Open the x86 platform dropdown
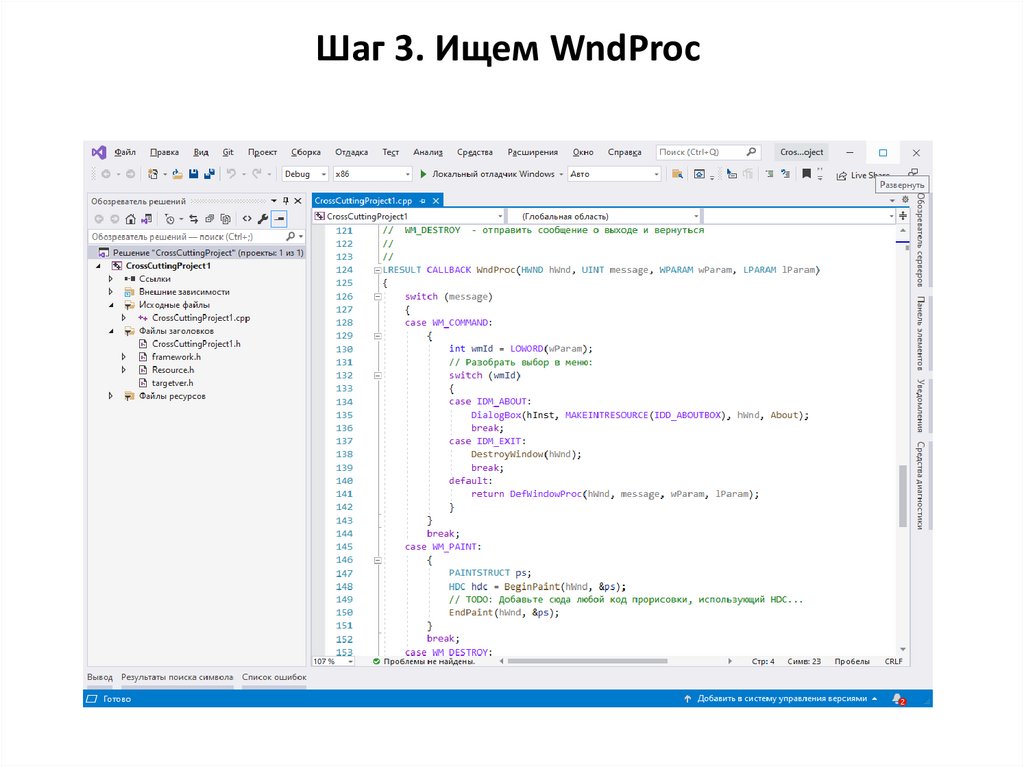The height and width of the screenshot is (767, 1024). coord(372,174)
